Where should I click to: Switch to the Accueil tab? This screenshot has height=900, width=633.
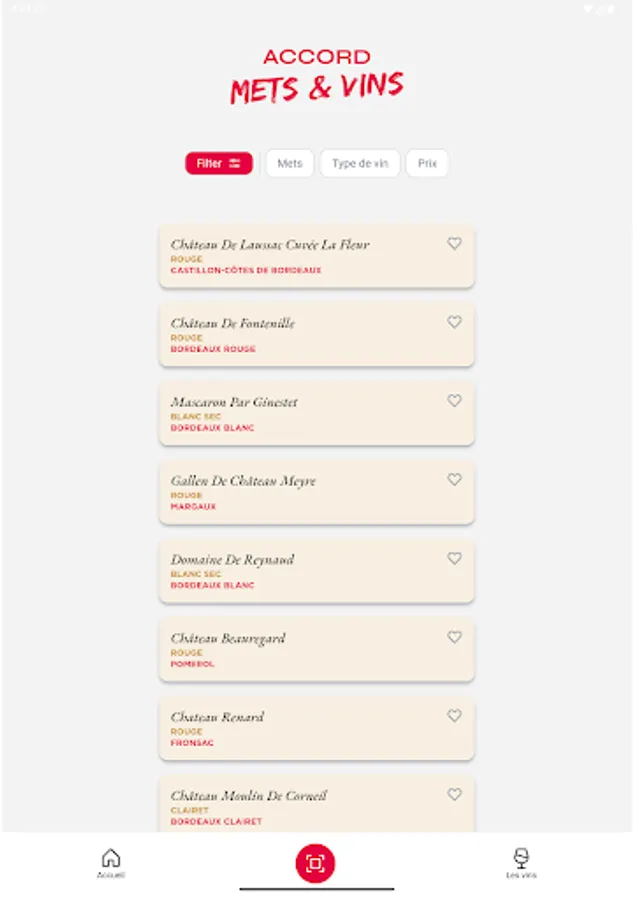(x=111, y=862)
